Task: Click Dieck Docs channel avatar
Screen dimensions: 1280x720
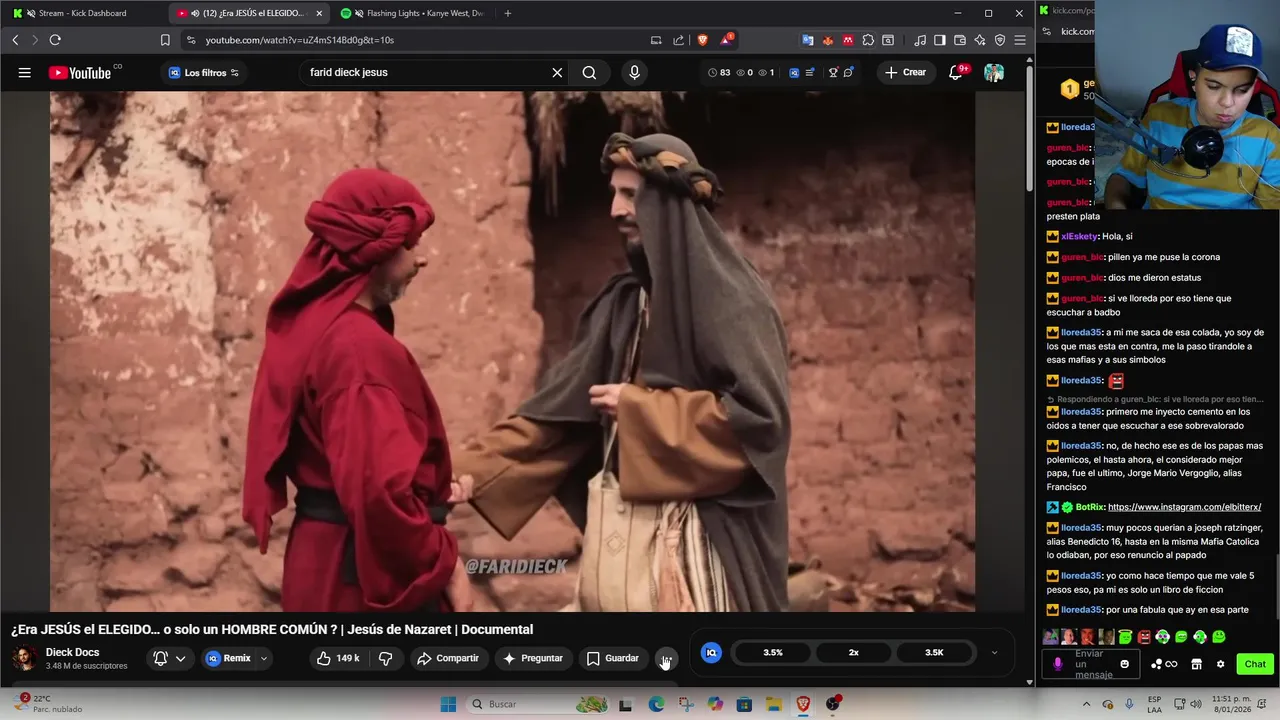Action: point(24,658)
